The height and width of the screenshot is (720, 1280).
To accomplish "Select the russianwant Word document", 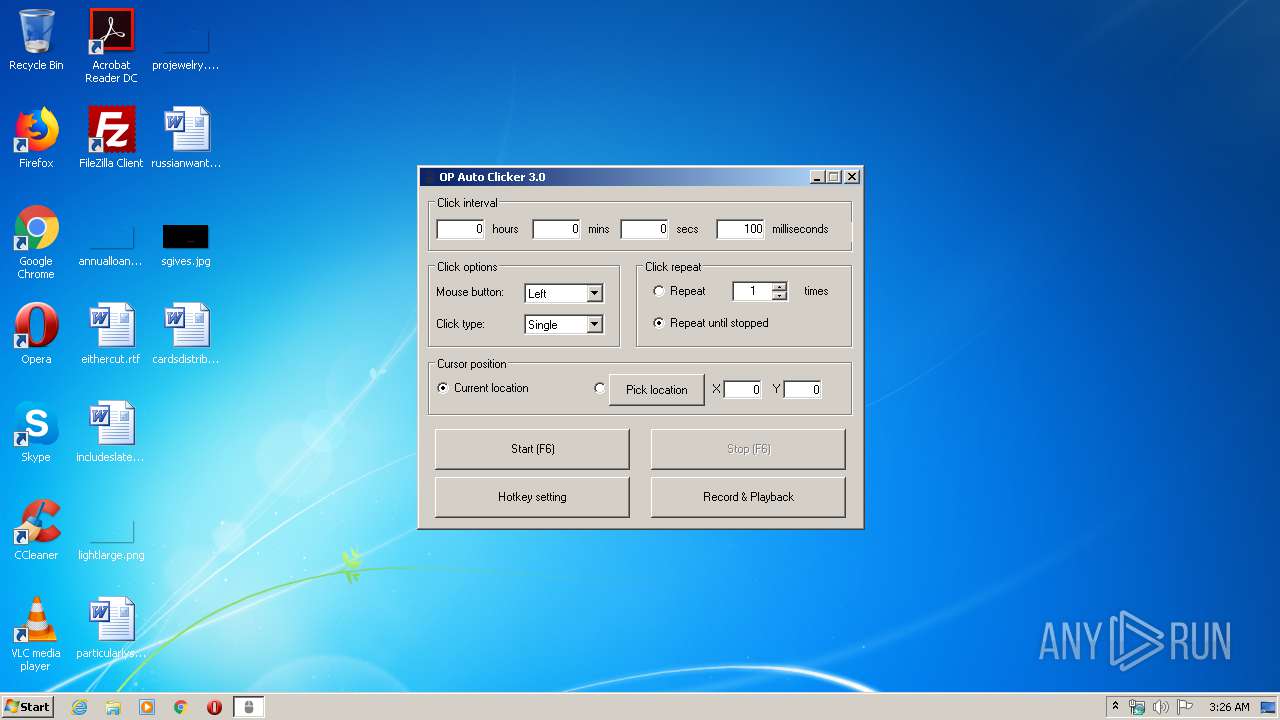I will (186, 138).
